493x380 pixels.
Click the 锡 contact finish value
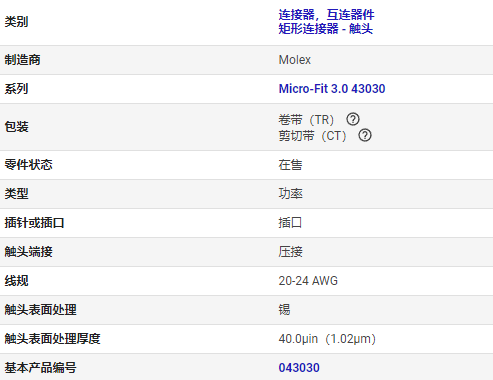coord(284,310)
